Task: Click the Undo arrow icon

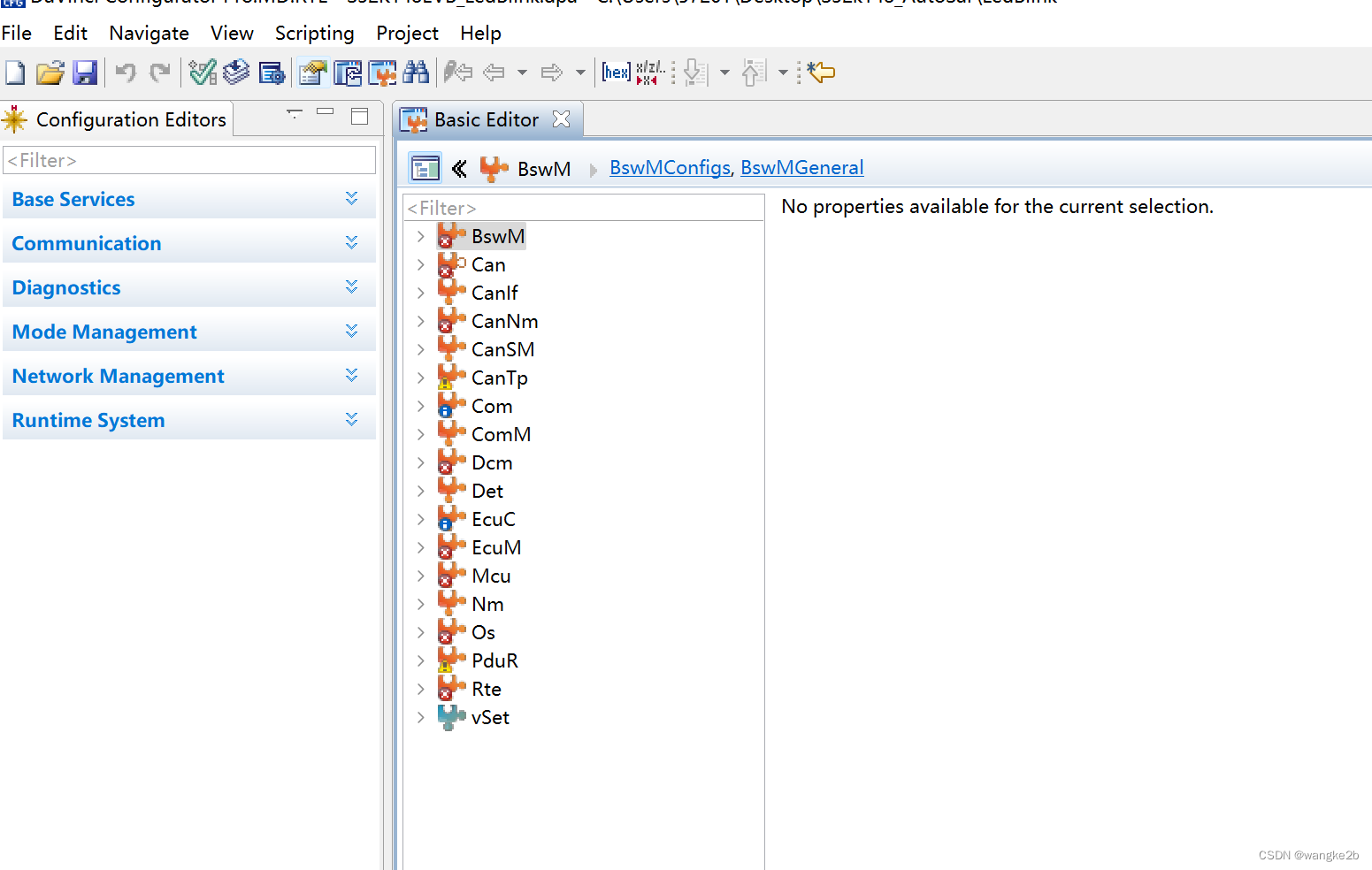Action: (x=126, y=72)
